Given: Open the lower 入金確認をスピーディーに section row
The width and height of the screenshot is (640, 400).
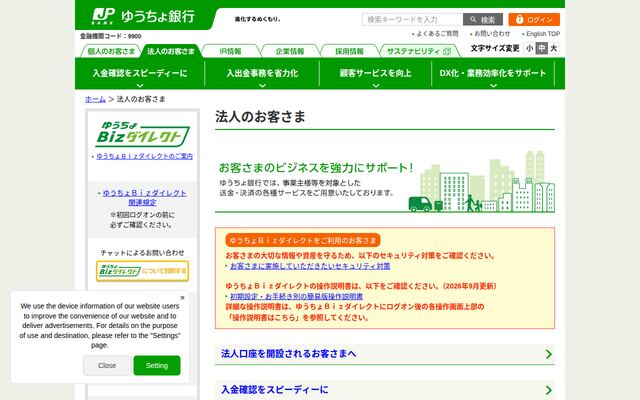Looking at the screenshot, I should coord(385,390).
